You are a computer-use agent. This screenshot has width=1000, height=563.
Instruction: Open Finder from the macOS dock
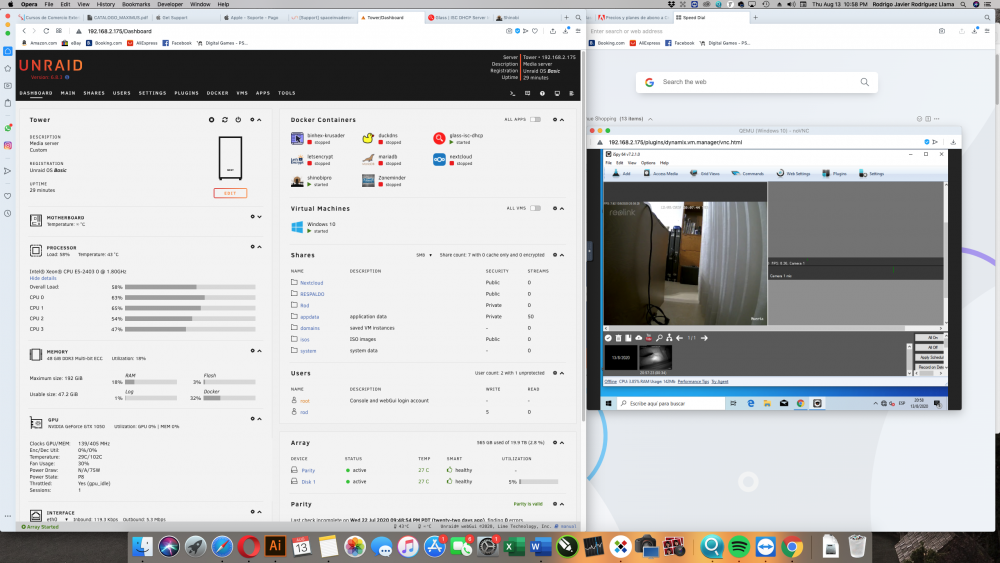pos(142,546)
